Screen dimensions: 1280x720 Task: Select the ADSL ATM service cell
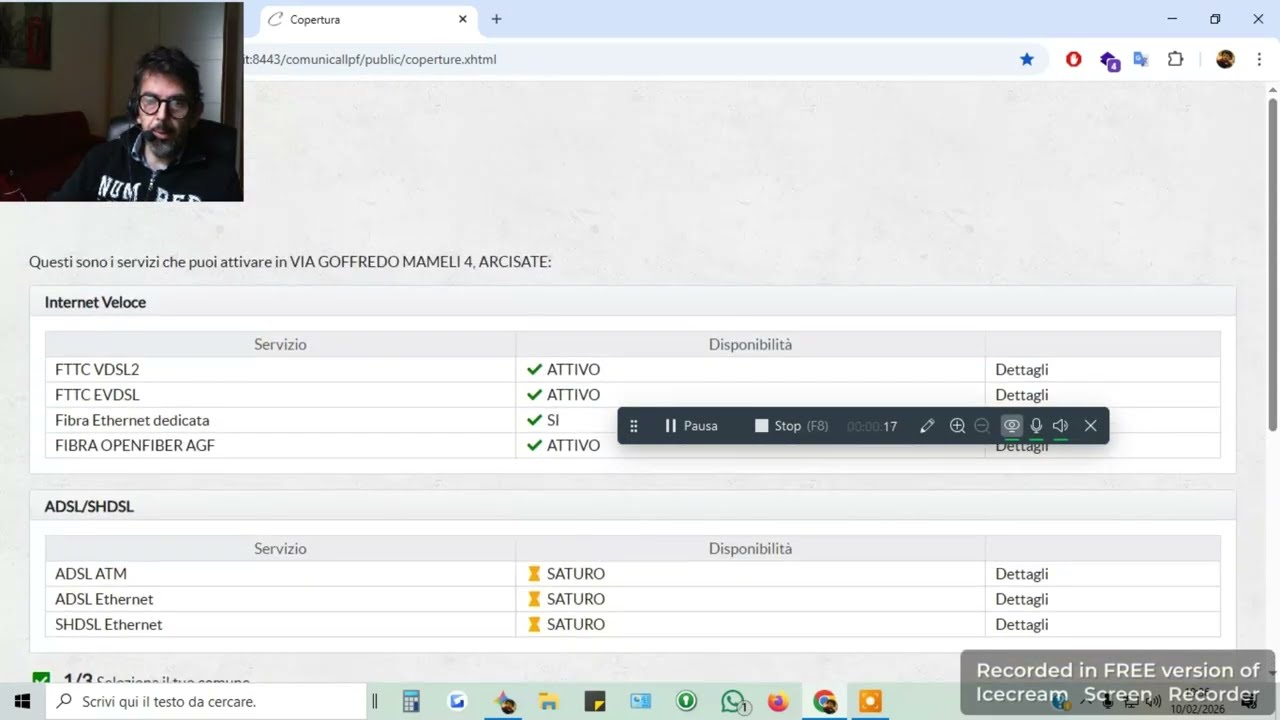tap(280, 574)
